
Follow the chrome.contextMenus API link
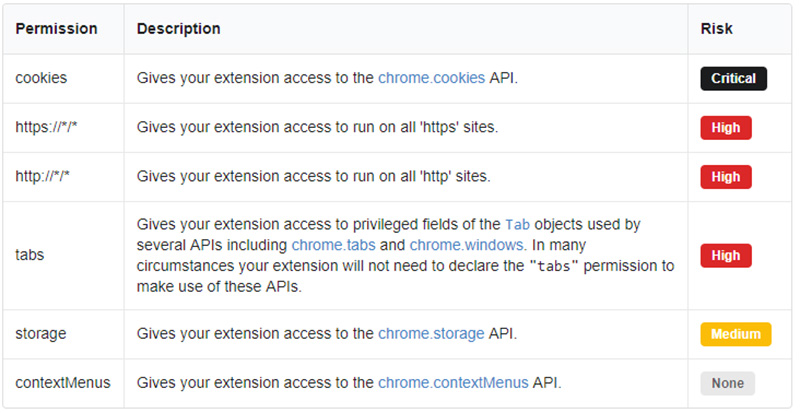tap(453, 383)
